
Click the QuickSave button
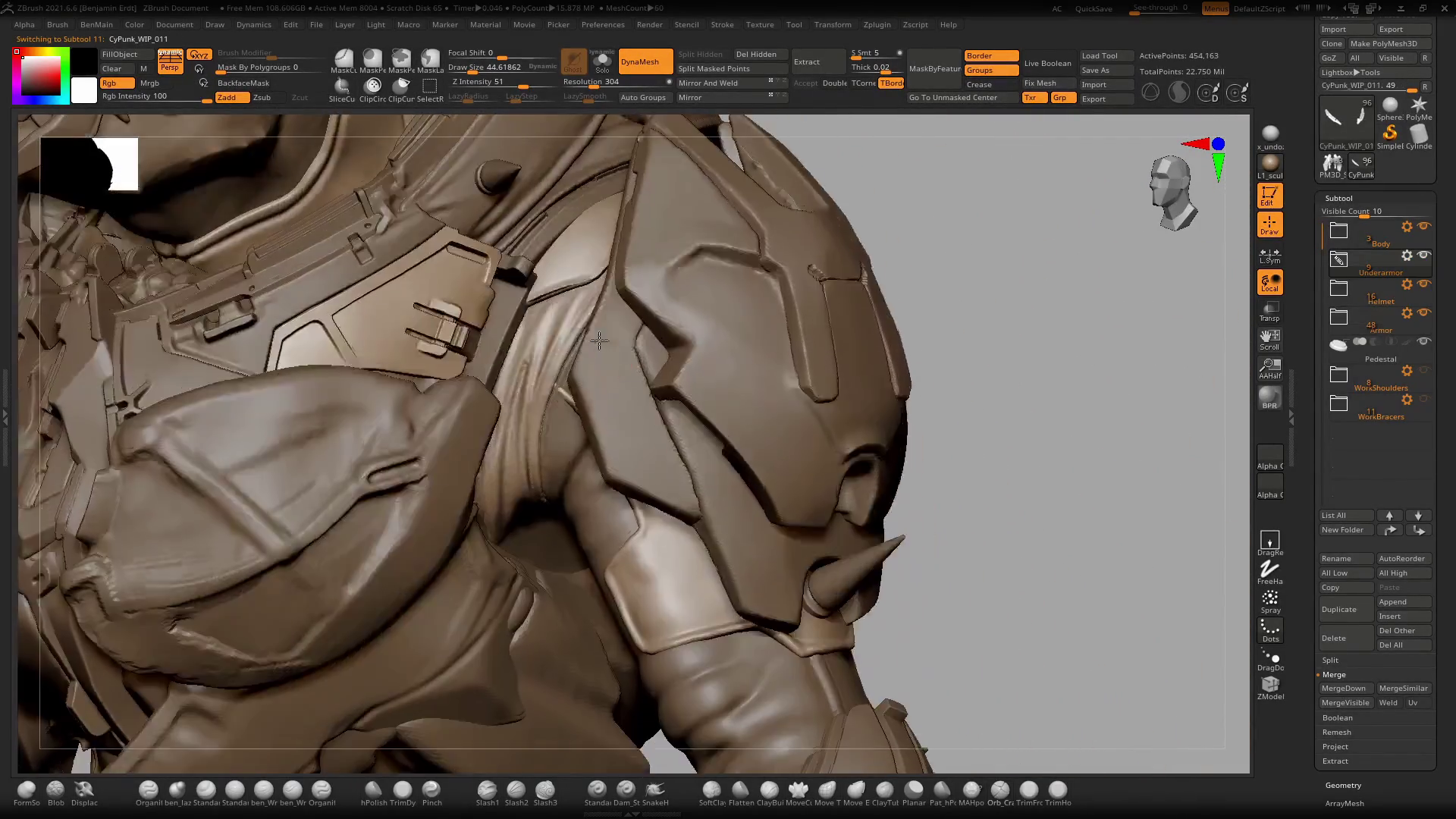pyautogui.click(x=1094, y=8)
